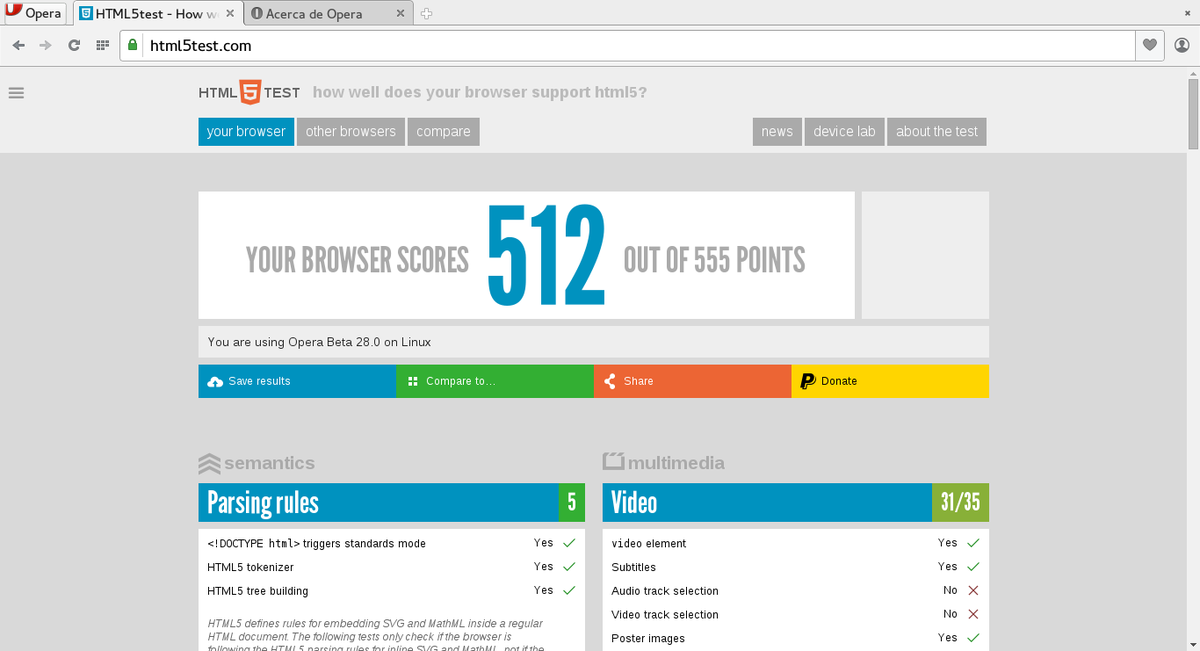This screenshot has height=651, width=1200.
Task: Go forward to next page
Action: [x=46, y=45]
